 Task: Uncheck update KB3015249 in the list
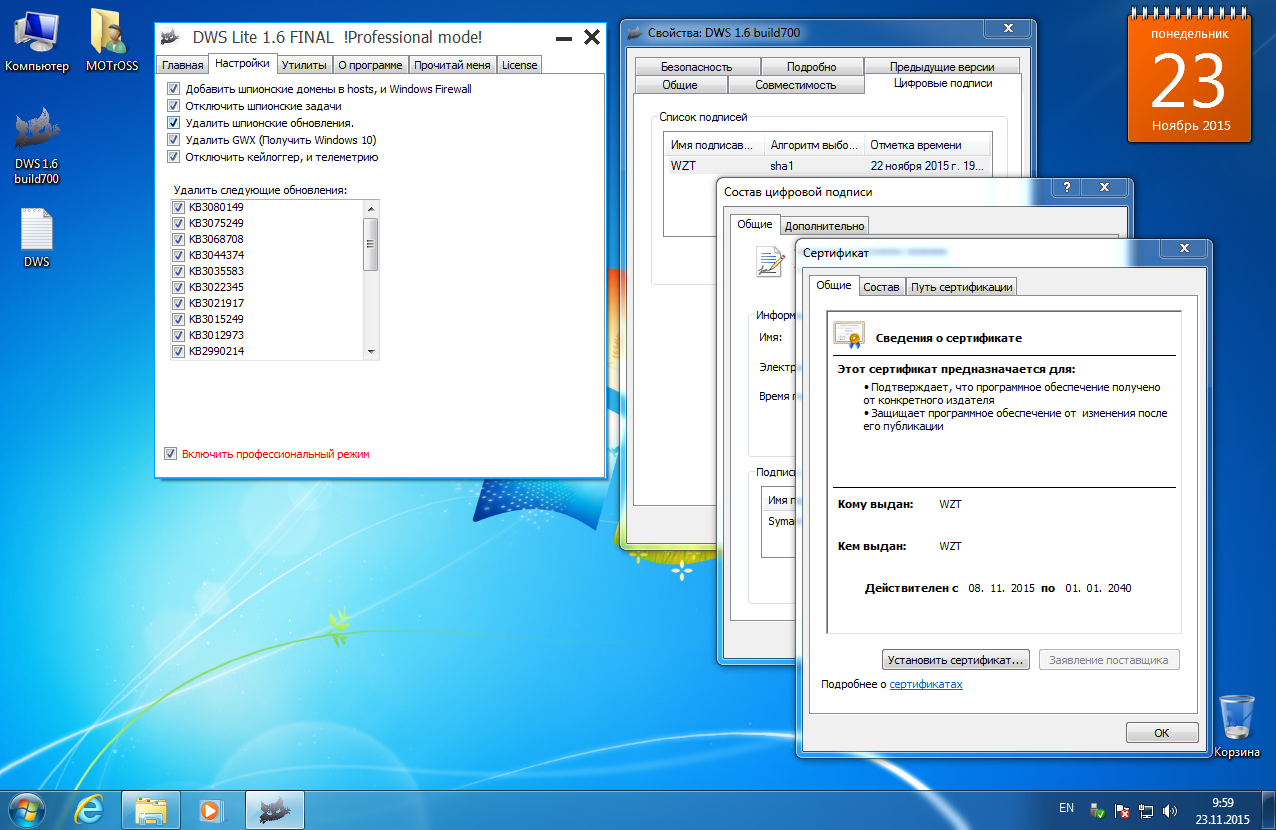point(179,319)
